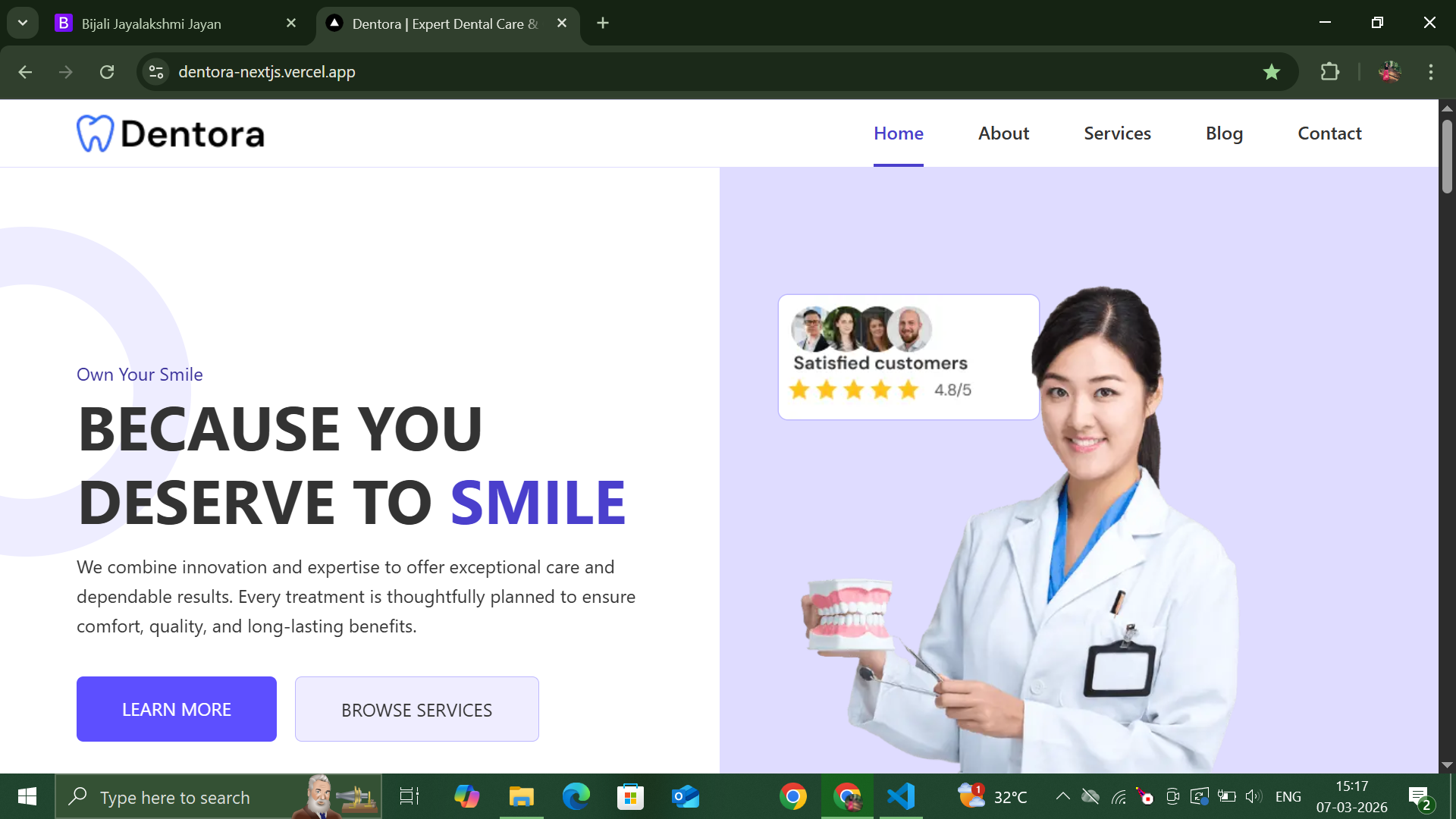The width and height of the screenshot is (1456, 819).
Task: Go to the About page
Action: (x=1003, y=133)
